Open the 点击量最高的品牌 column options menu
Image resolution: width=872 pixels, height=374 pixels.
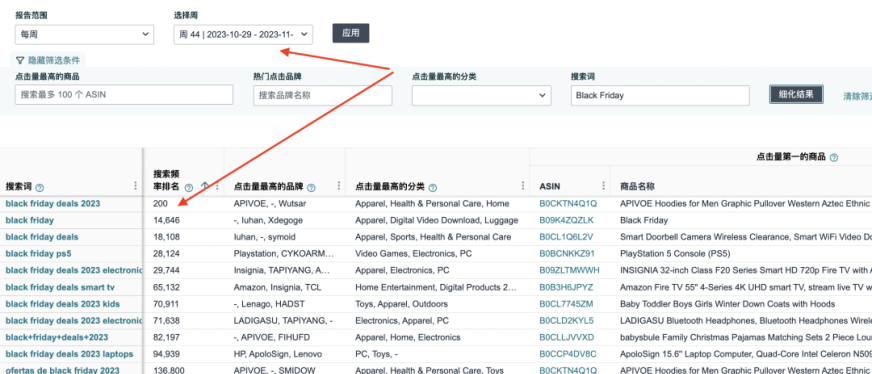(x=338, y=186)
